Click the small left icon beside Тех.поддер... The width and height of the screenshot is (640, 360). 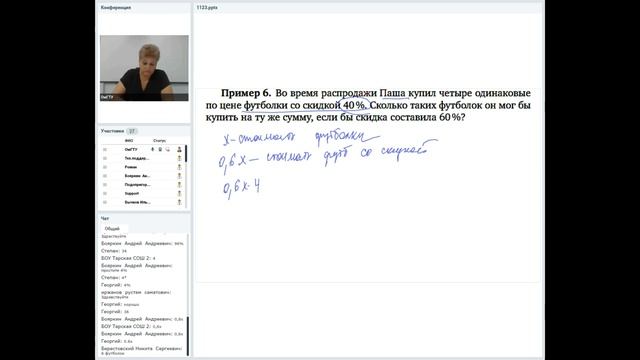[105, 158]
